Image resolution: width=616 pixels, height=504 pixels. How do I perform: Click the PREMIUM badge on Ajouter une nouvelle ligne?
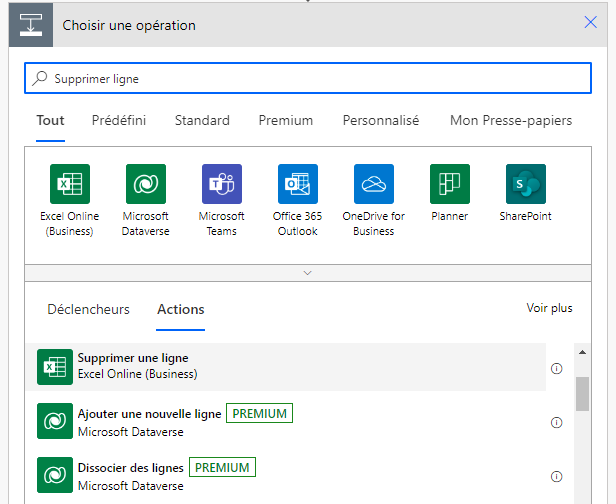tap(259, 413)
